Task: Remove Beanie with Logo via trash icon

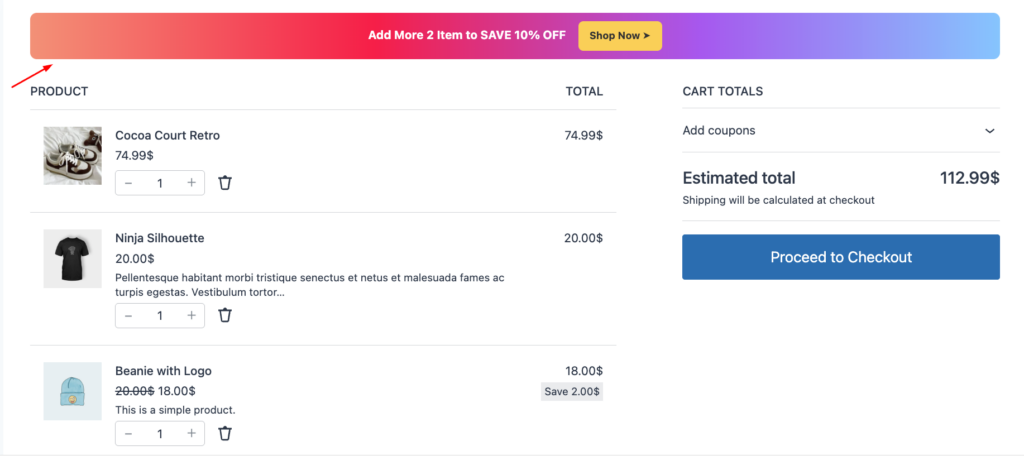Action: tap(225, 433)
